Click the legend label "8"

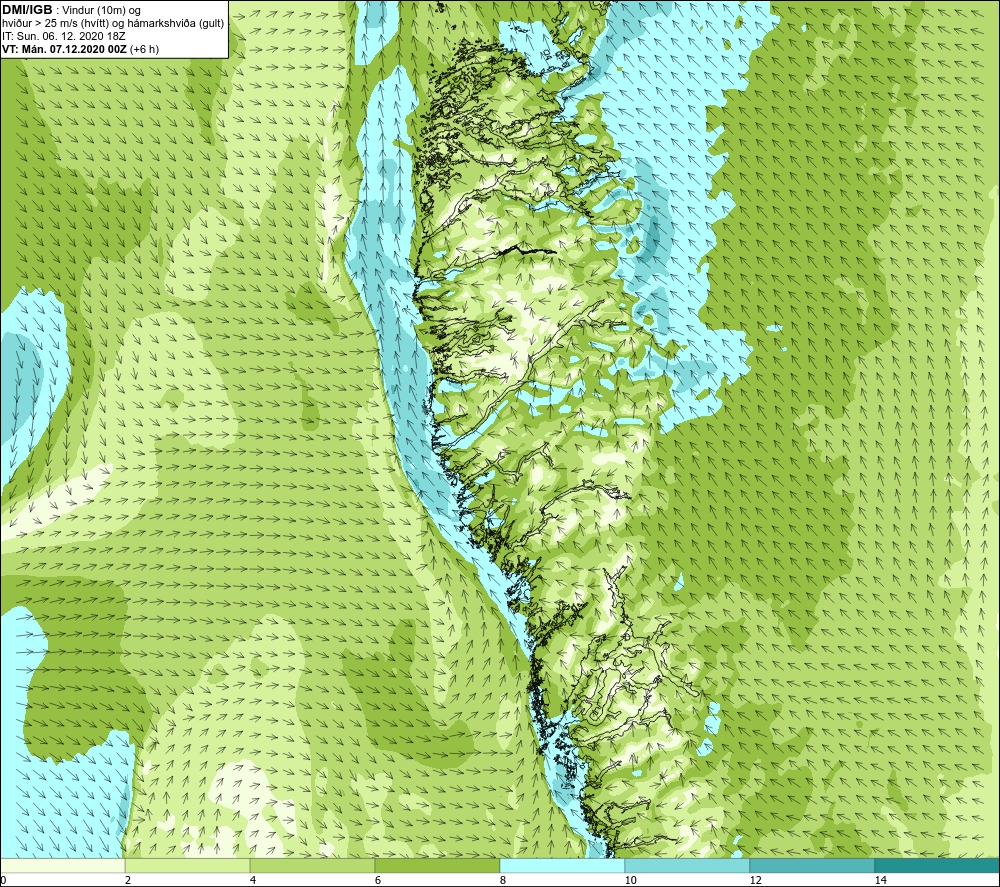(x=503, y=880)
